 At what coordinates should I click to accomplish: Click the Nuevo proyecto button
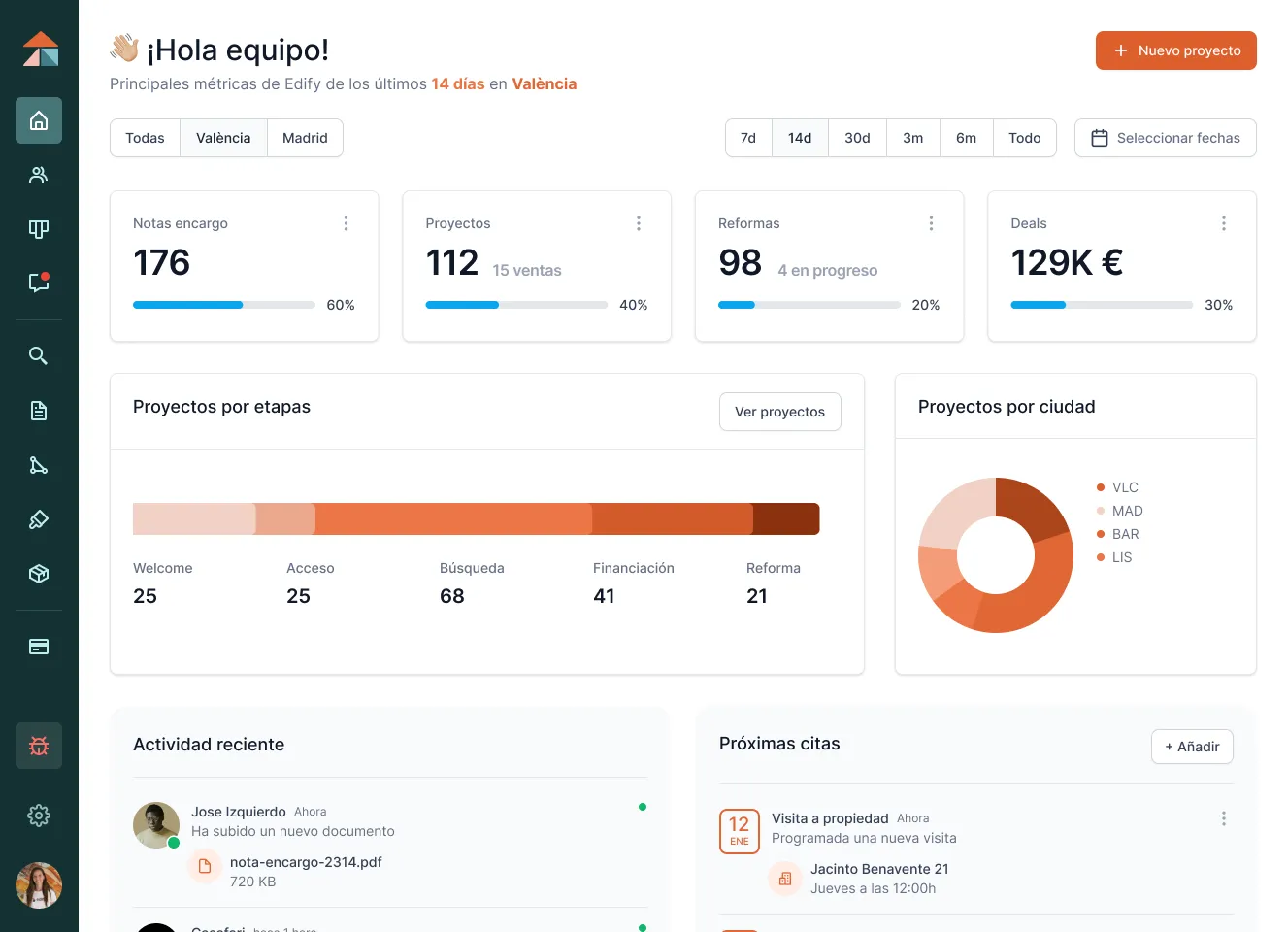pos(1175,50)
